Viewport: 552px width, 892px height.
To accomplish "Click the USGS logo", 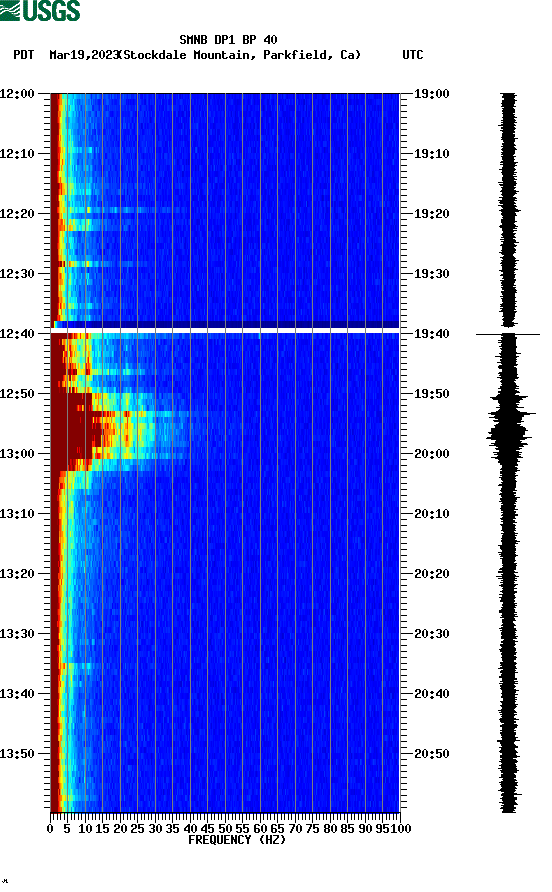I will pyautogui.click(x=40, y=10).
